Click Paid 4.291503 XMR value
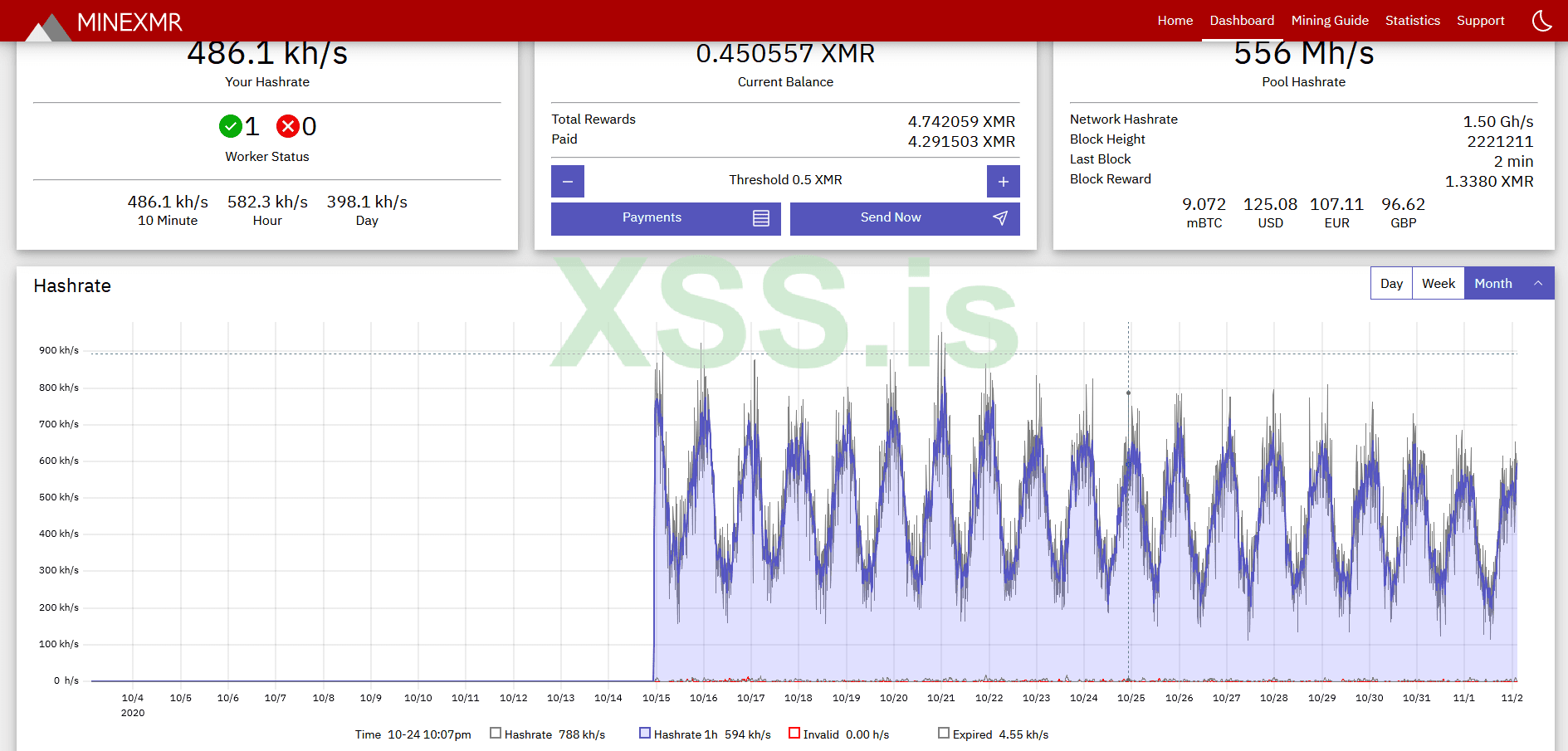This screenshot has width=1568, height=751. tap(961, 142)
